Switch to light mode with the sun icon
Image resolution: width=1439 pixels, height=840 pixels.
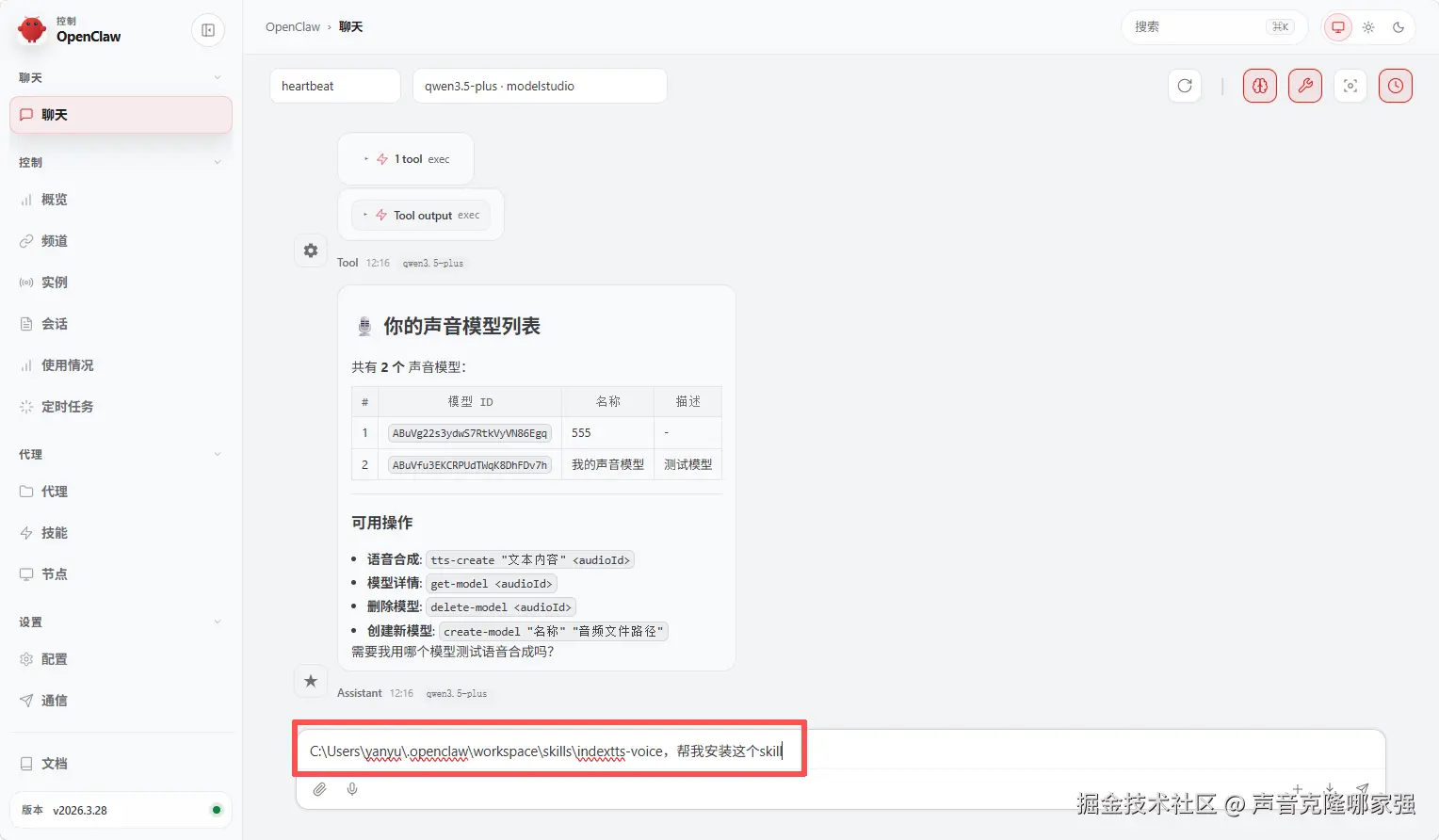pyautogui.click(x=1367, y=27)
